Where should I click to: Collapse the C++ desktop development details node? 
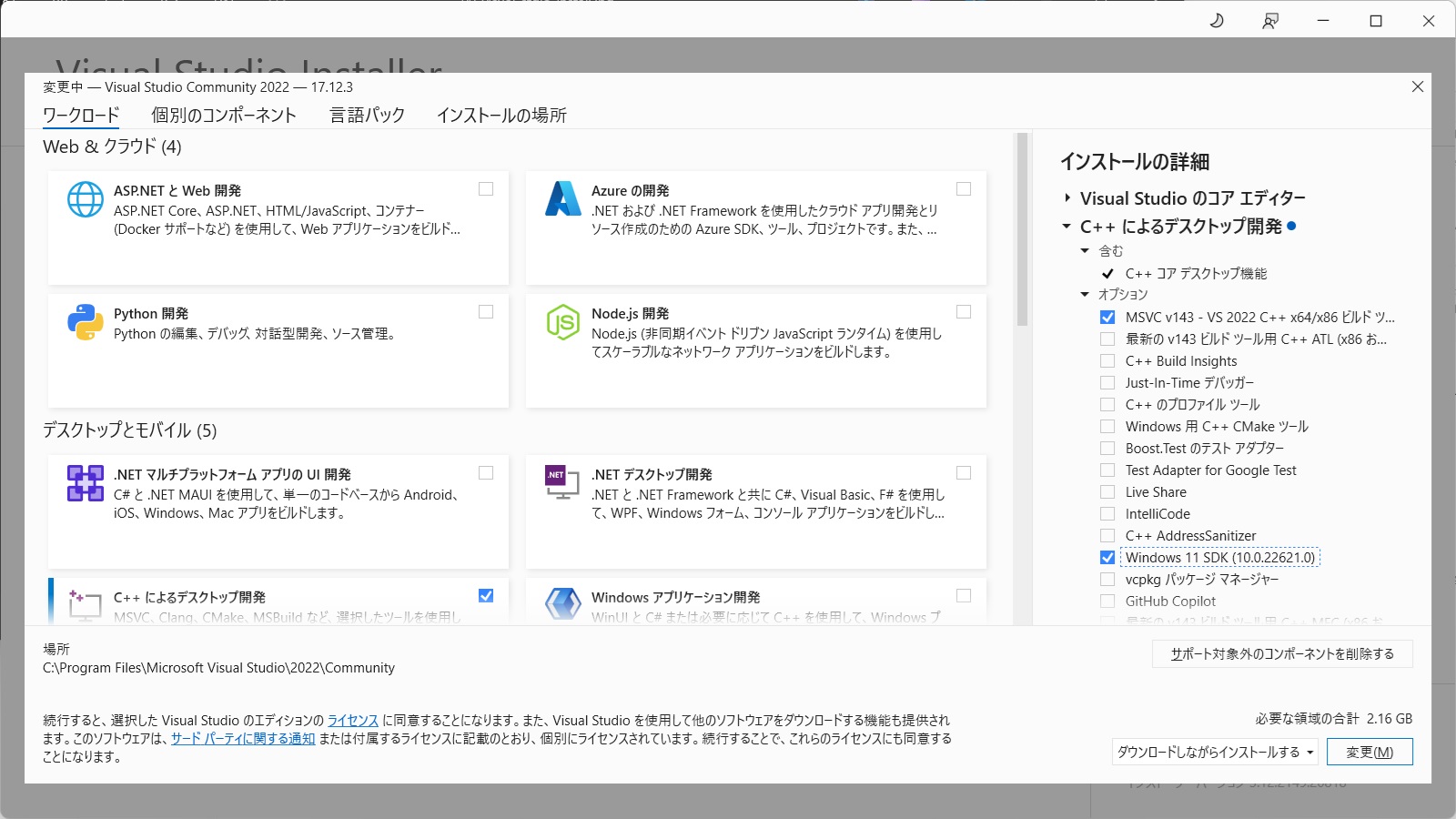pos(1067,227)
